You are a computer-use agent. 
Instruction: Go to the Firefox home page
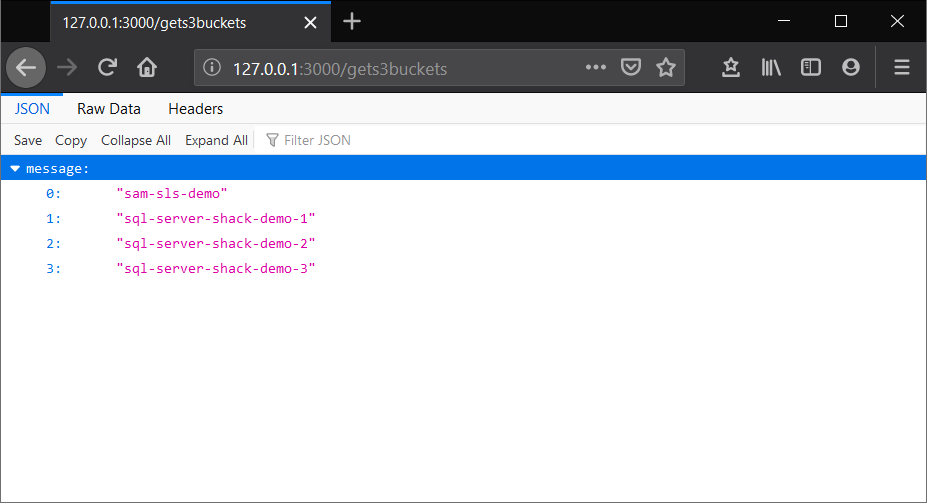(147, 68)
